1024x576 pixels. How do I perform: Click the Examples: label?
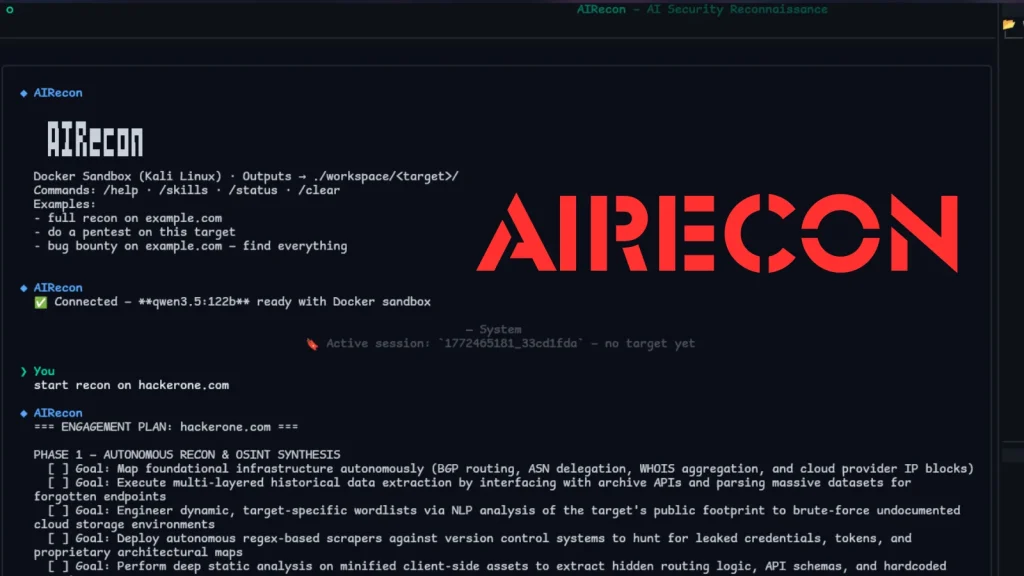[x=65, y=204]
